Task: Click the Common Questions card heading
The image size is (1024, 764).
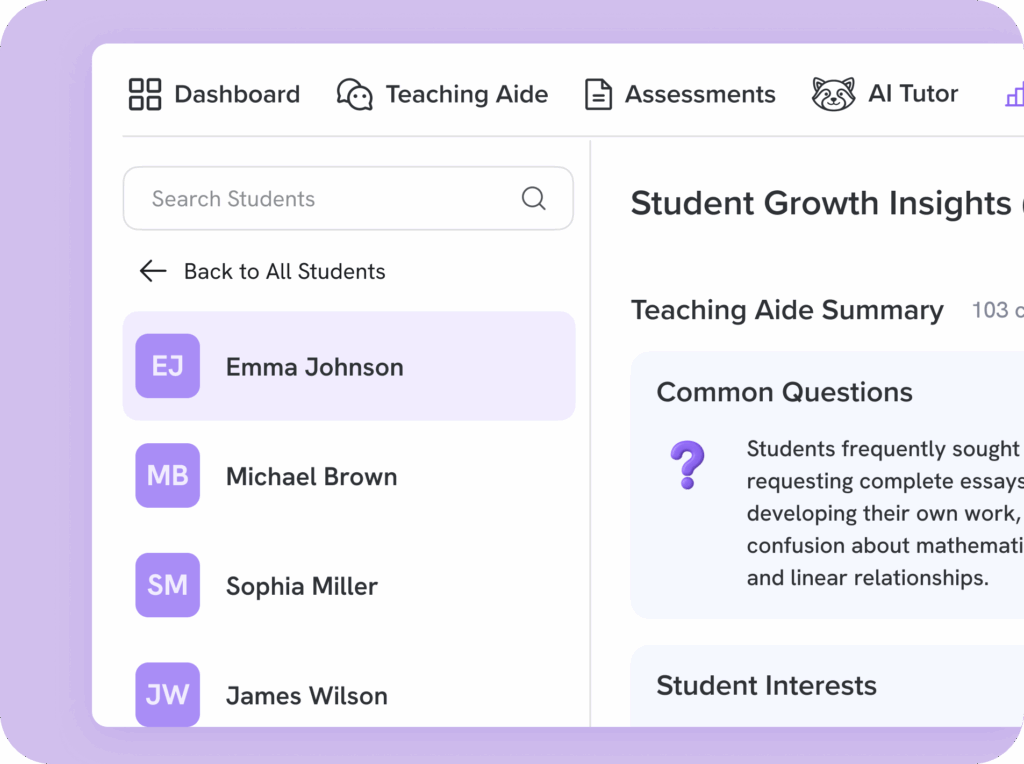Action: coord(784,392)
